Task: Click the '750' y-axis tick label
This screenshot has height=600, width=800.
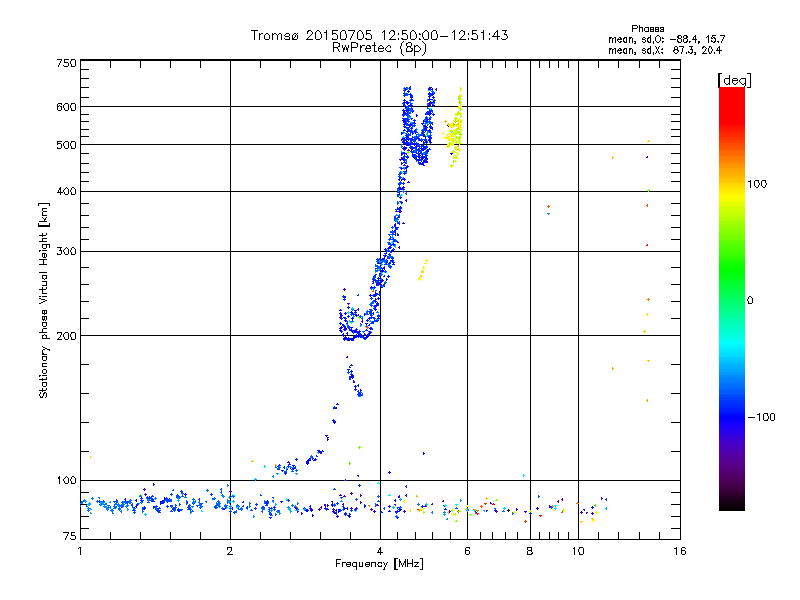Action: pyautogui.click(x=67, y=63)
